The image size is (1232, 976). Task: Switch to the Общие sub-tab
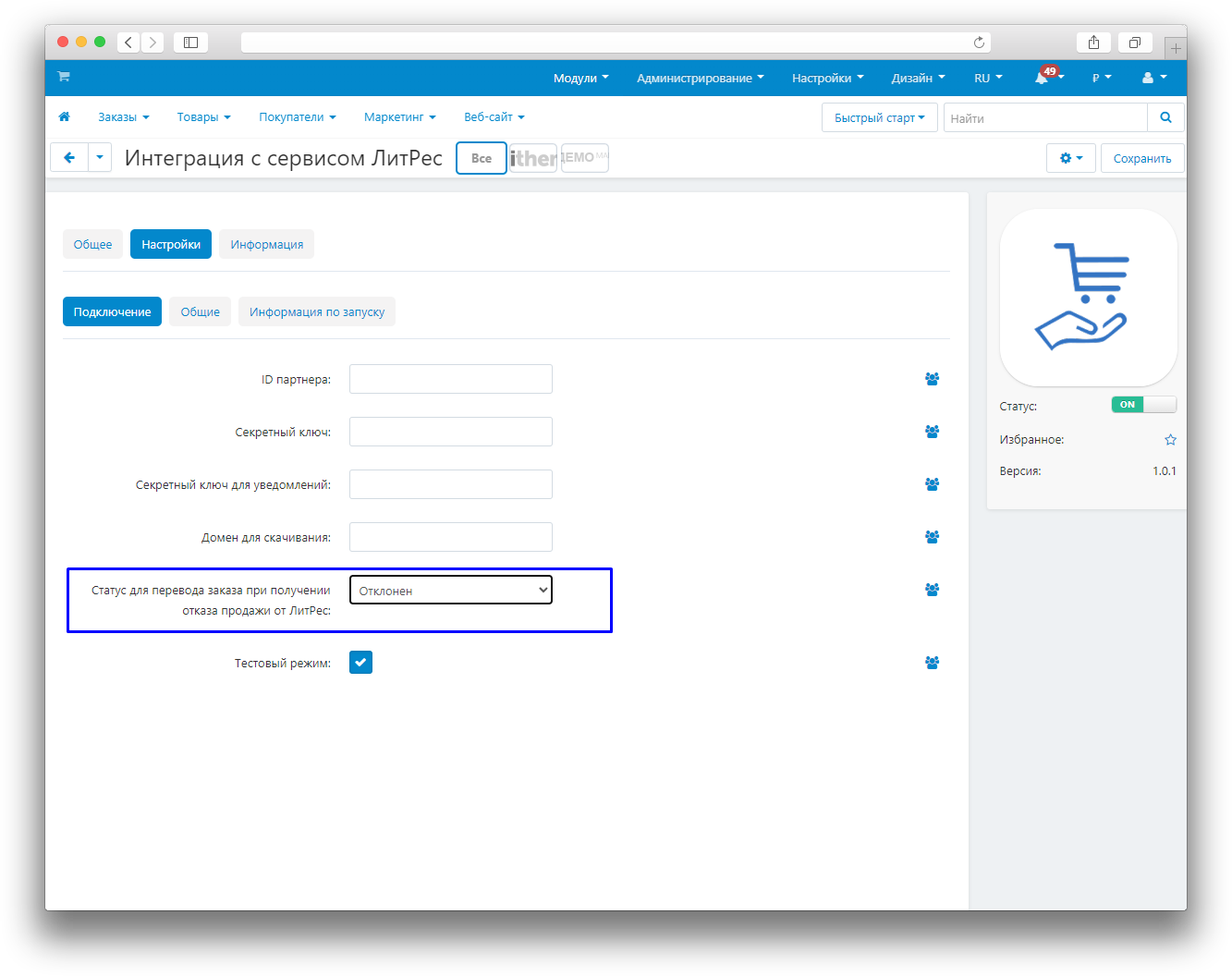click(x=200, y=311)
